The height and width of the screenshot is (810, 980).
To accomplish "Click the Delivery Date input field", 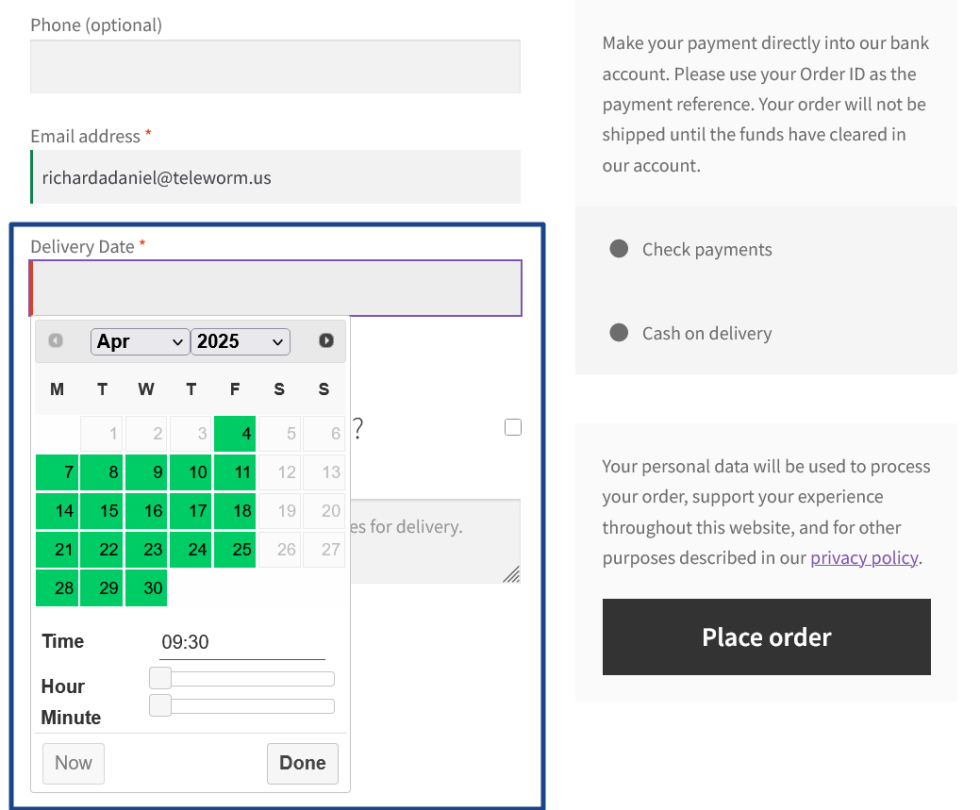I will point(276,288).
